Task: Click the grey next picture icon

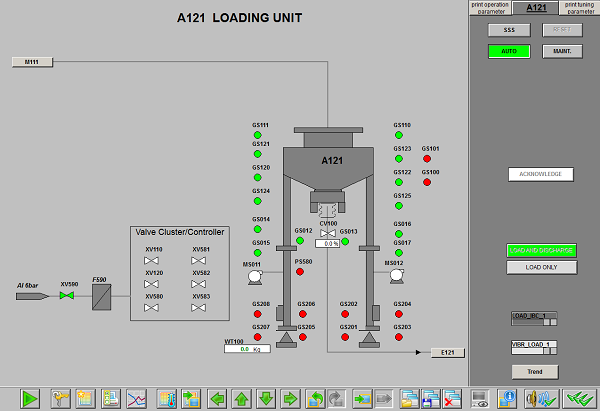Action: tap(336, 399)
